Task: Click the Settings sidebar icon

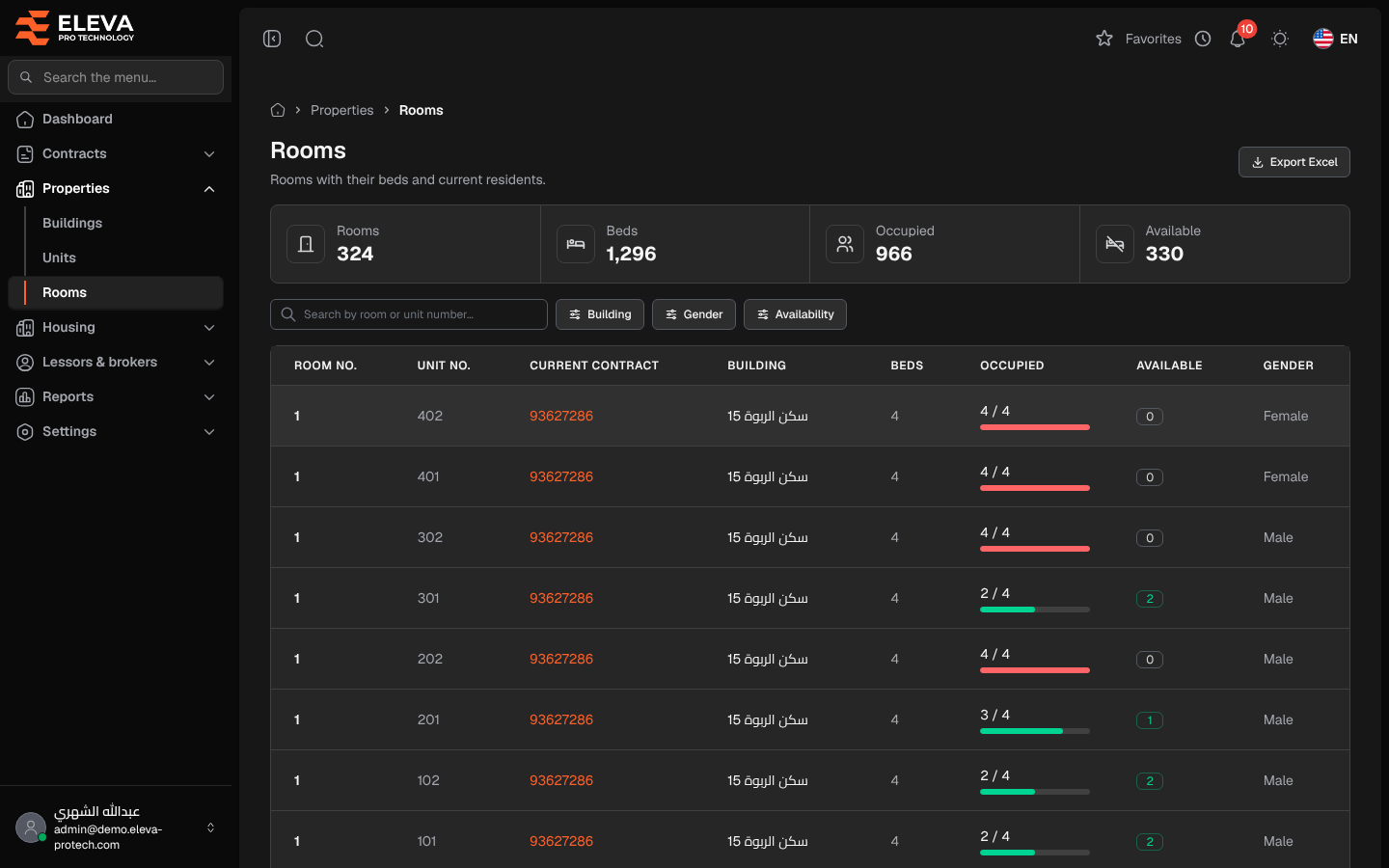Action: coord(25,432)
